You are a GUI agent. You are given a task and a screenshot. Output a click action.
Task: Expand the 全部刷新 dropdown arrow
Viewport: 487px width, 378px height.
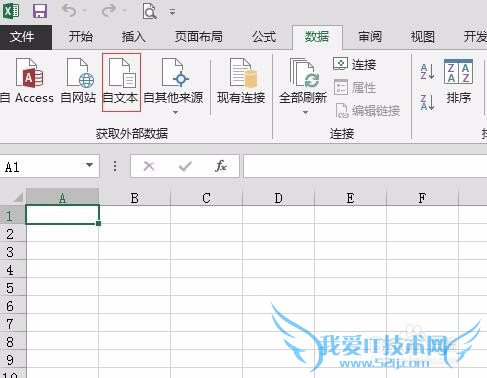[x=305, y=112]
